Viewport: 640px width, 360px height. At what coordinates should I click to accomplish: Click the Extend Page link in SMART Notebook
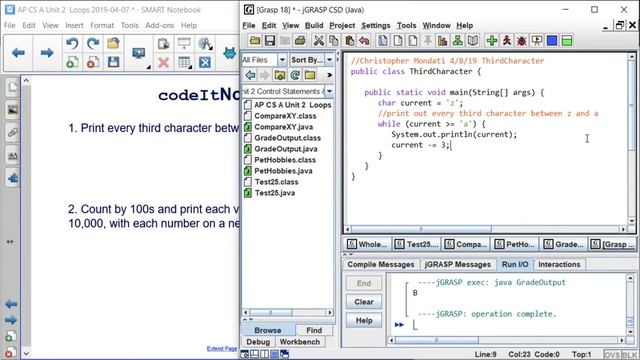coord(222,349)
